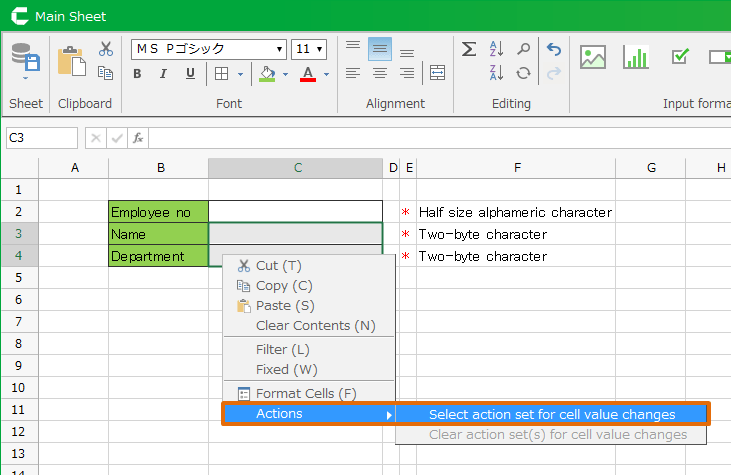The height and width of the screenshot is (475, 731).
Task: Click the fx insert function button
Action: point(138,138)
